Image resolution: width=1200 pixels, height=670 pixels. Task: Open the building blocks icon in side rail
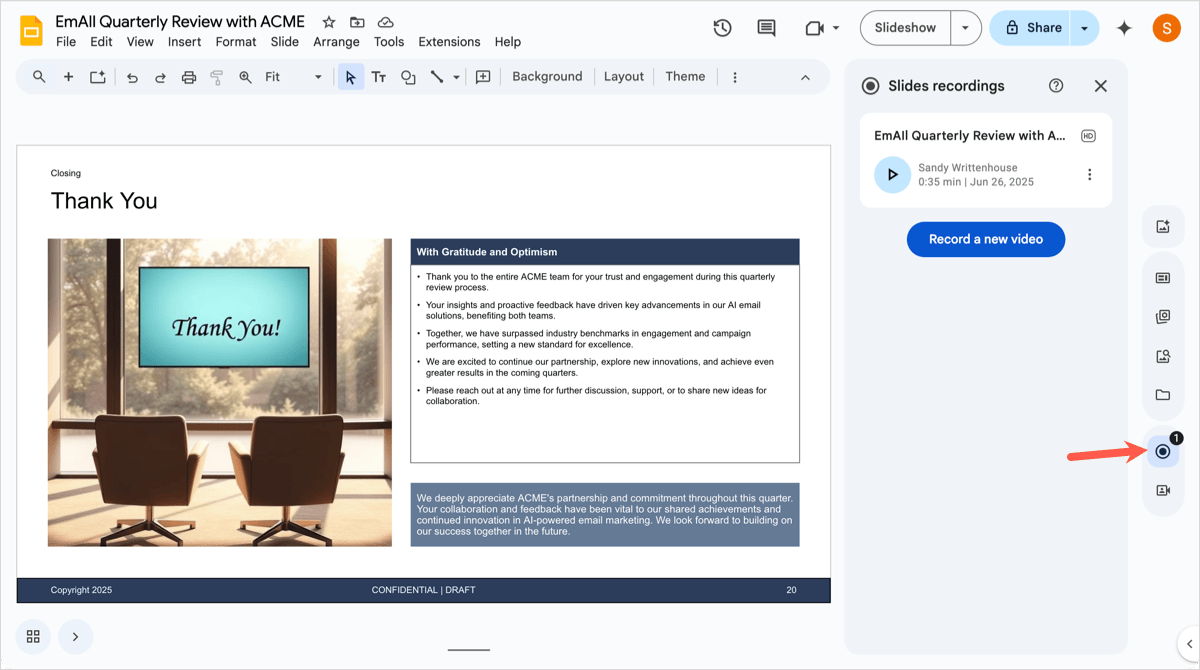pyautogui.click(x=1163, y=317)
